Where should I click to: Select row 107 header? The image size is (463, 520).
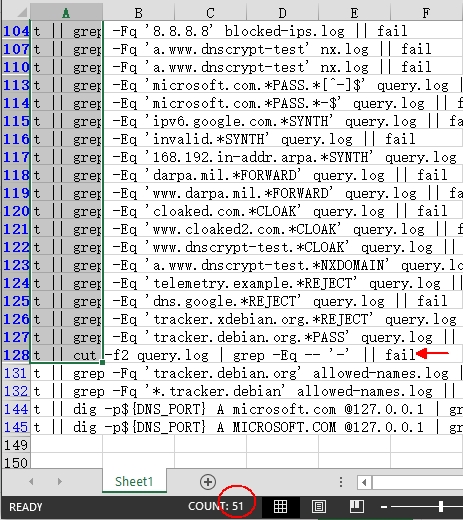[16, 49]
